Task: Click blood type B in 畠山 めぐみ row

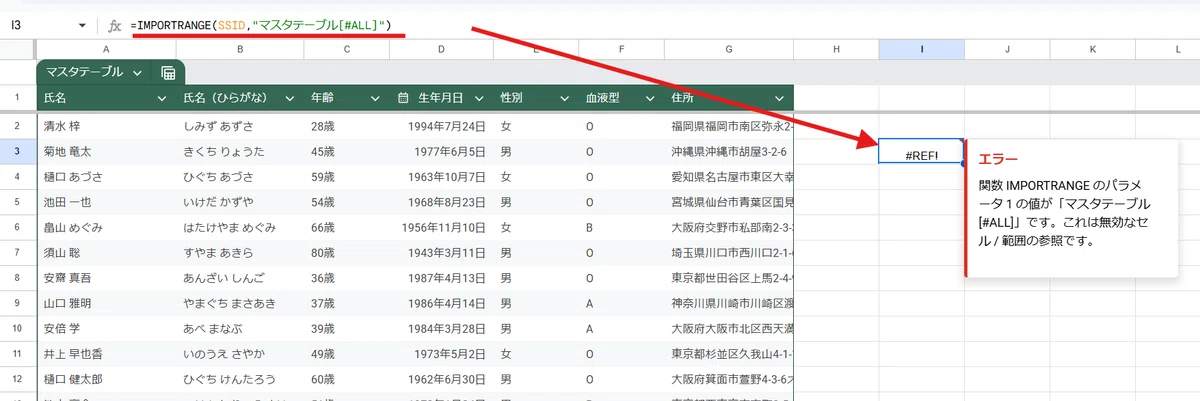Action: coord(621,227)
